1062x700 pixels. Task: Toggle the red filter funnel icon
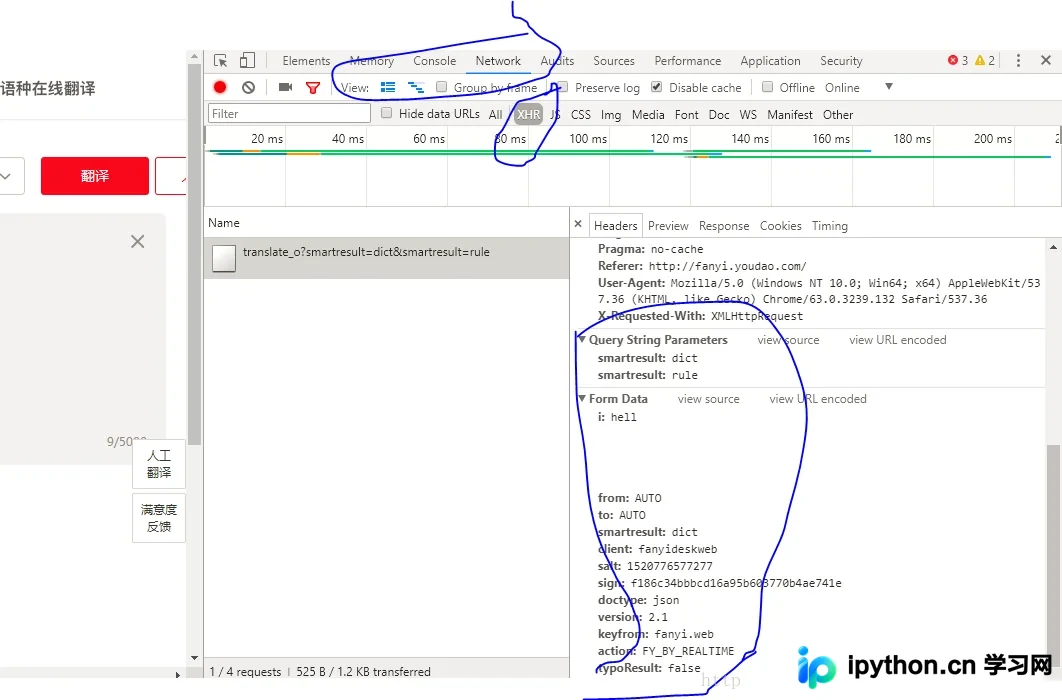coord(312,88)
